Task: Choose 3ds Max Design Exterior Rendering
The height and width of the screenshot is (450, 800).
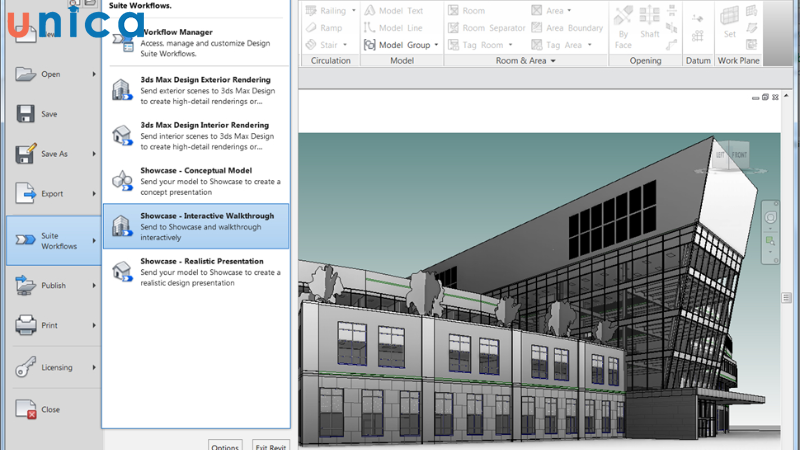Action: 196,90
